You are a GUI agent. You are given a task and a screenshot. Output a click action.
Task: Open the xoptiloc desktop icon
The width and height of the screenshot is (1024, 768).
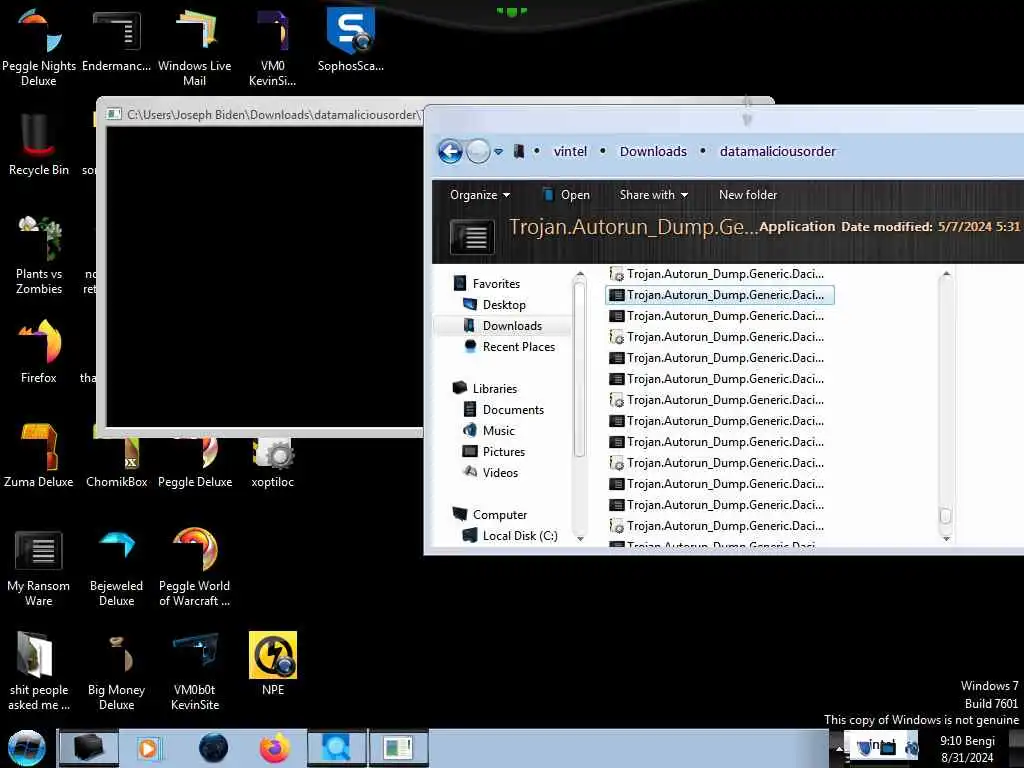click(x=272, y=464)
